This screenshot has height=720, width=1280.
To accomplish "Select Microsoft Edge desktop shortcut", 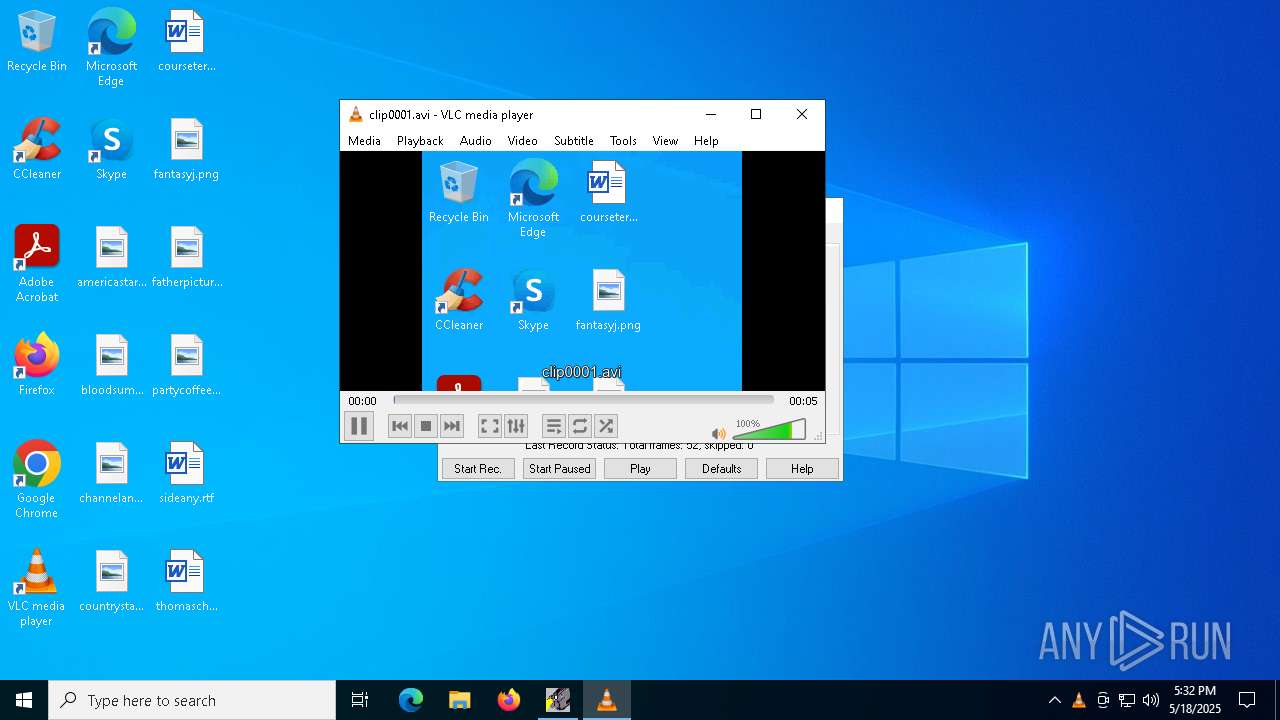I will [x=111, y=47].
